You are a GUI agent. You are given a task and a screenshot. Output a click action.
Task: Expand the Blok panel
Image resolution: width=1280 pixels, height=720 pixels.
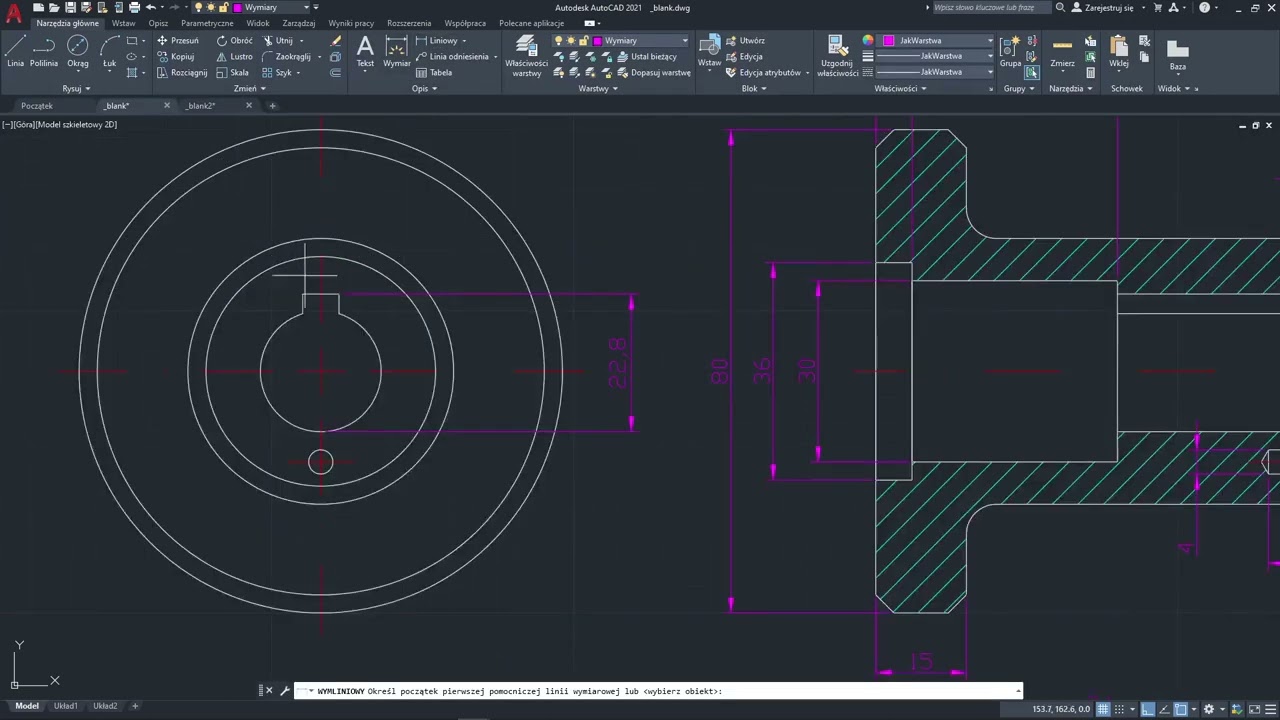(754, 88)
